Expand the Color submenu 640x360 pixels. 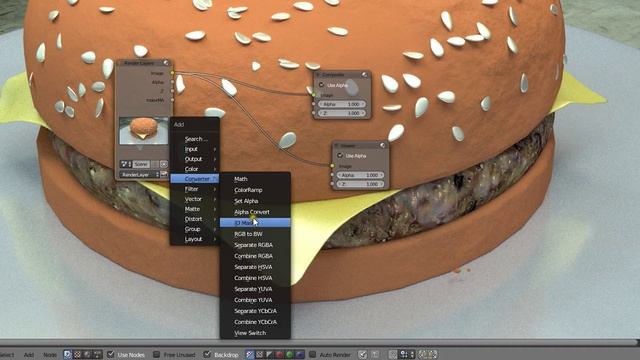coord(195,169)
